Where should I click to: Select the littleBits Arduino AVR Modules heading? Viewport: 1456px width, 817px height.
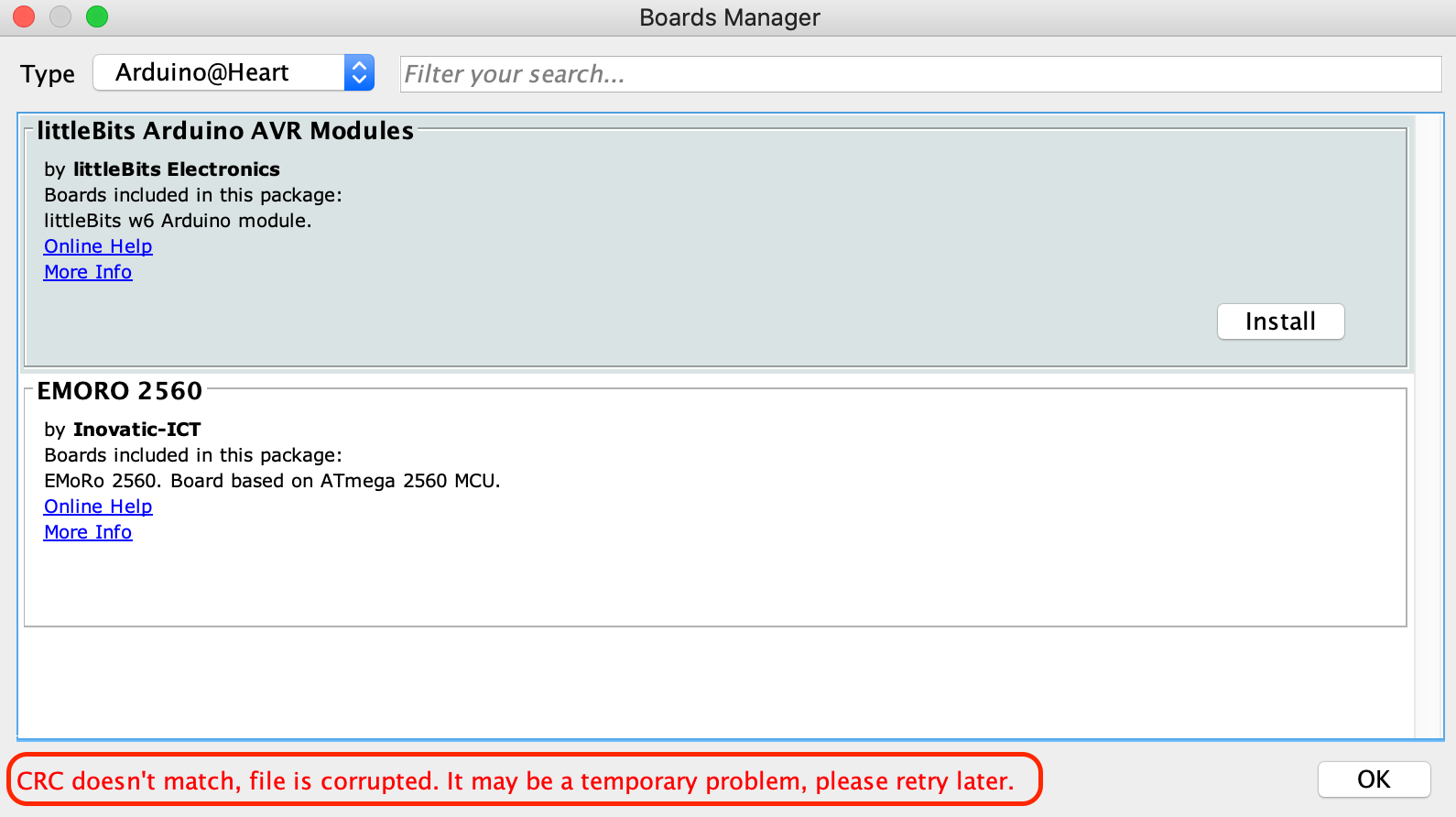tap(225, 131)
